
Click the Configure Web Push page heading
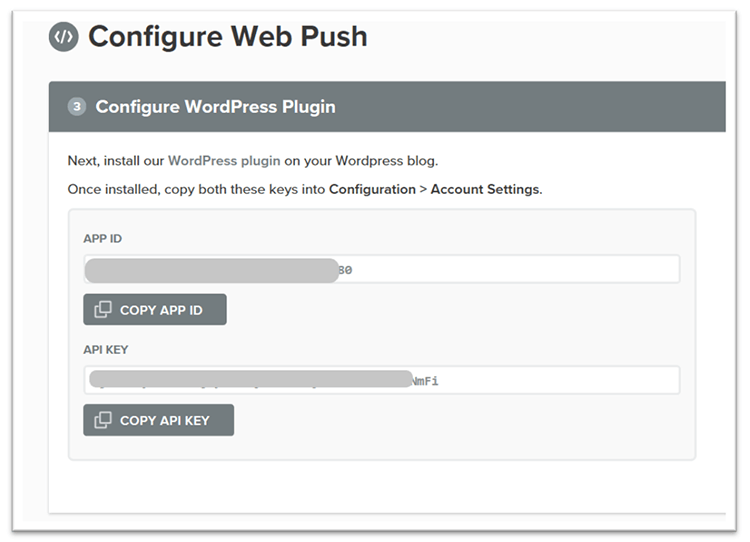[228, 37]
